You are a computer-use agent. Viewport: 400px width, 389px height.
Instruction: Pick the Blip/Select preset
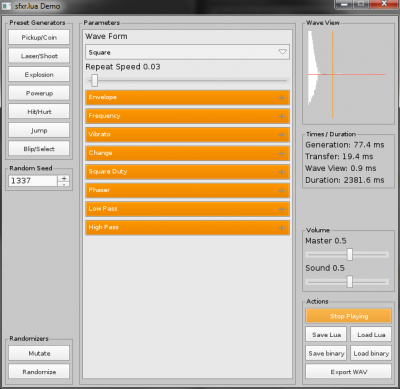coord(39,149)
